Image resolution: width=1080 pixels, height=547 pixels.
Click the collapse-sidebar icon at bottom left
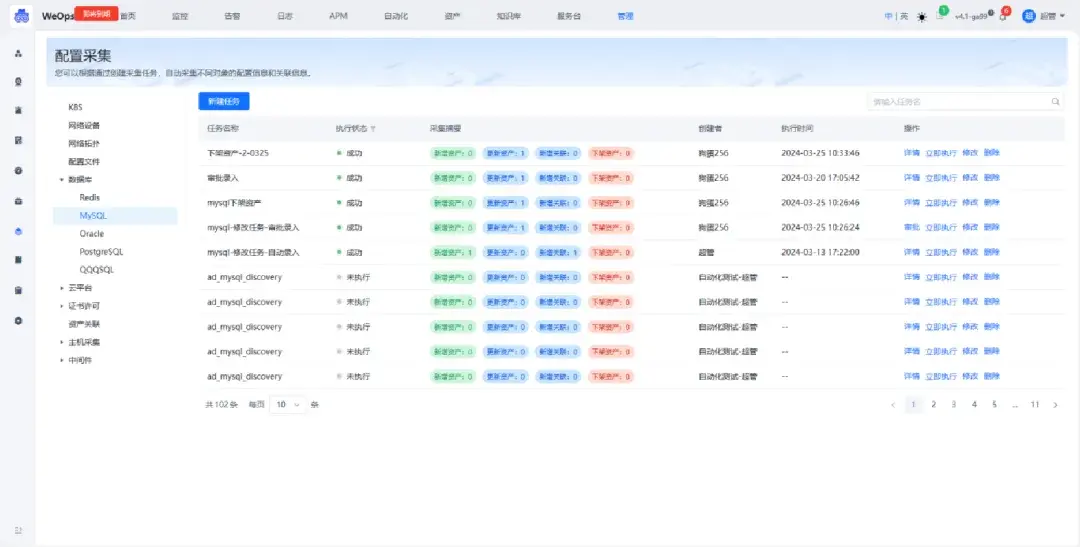[18, 530]
